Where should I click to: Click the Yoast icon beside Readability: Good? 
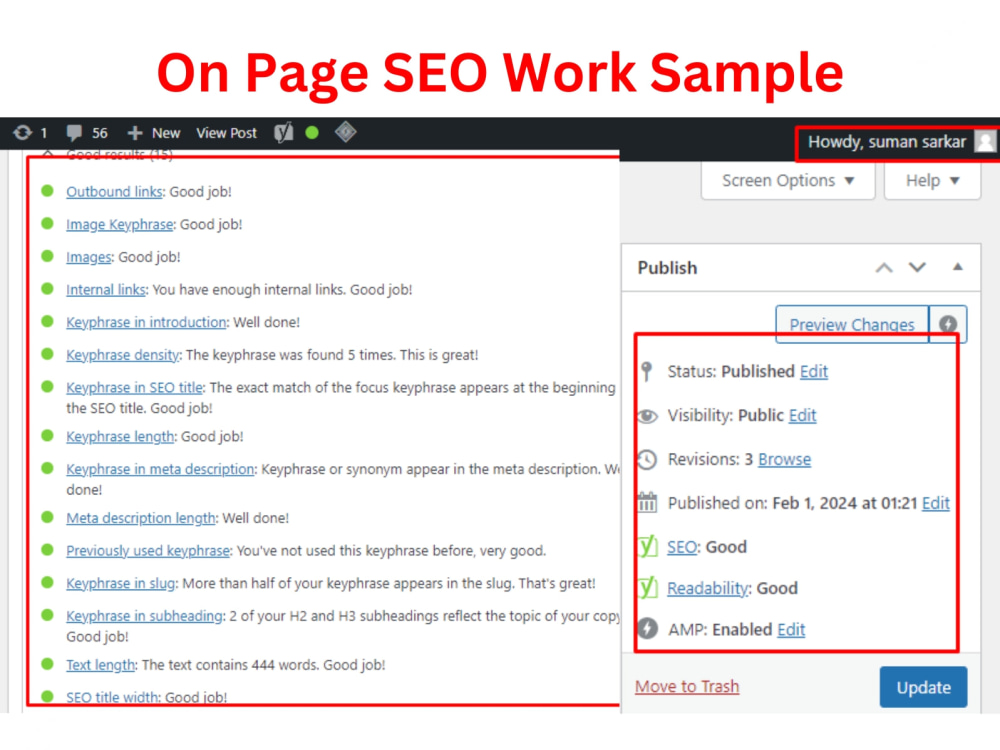[x=648, y=587]
